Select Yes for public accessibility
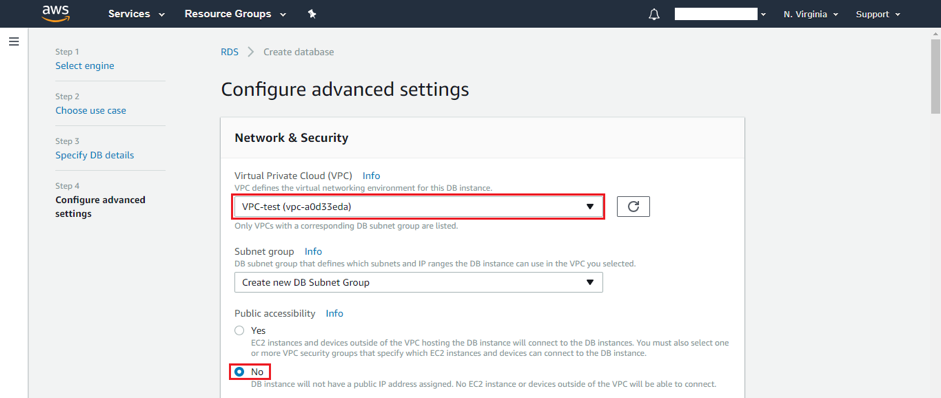 (239, 330)
